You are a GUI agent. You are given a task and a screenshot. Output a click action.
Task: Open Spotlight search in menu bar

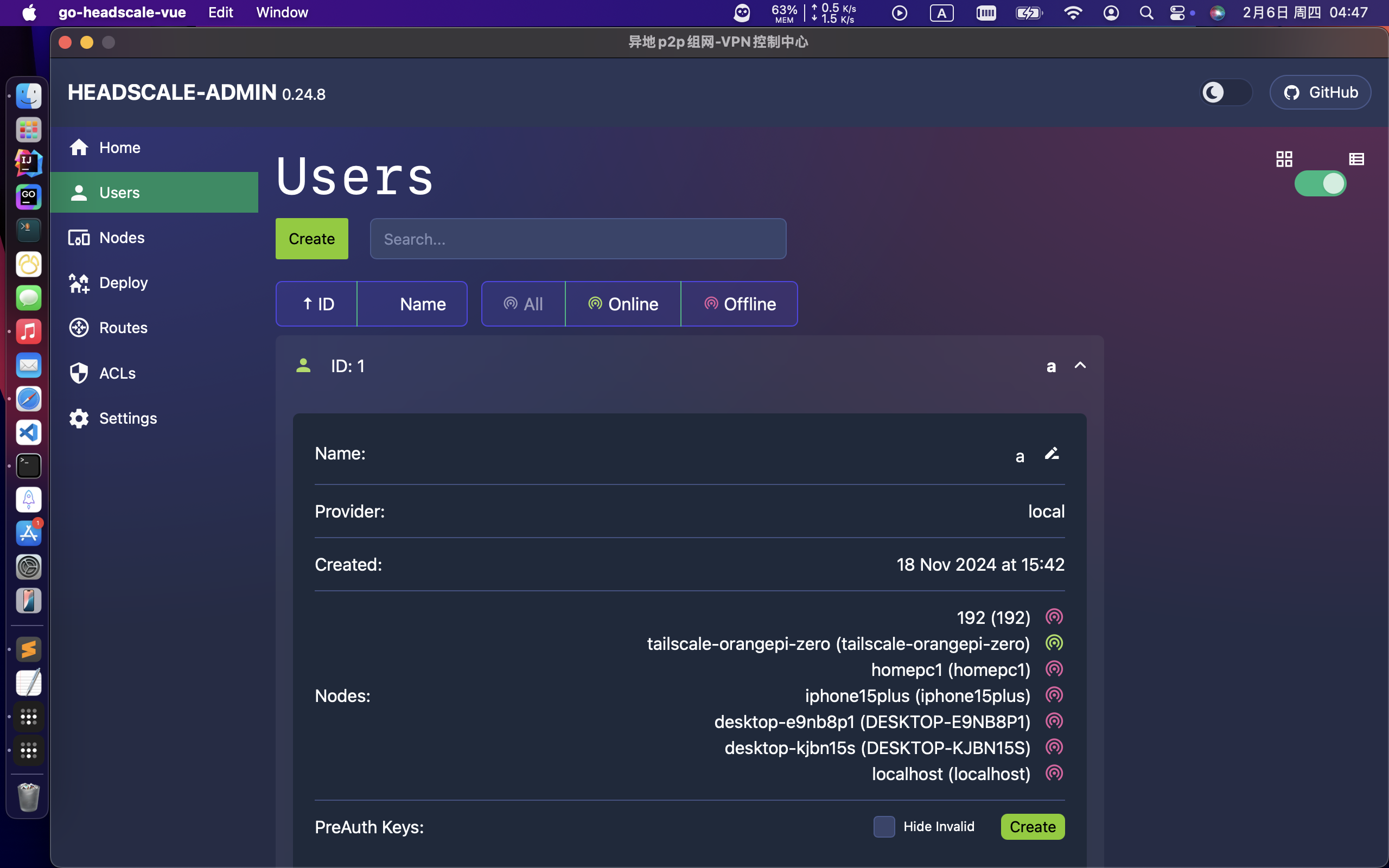click(x=1146, y=12)
